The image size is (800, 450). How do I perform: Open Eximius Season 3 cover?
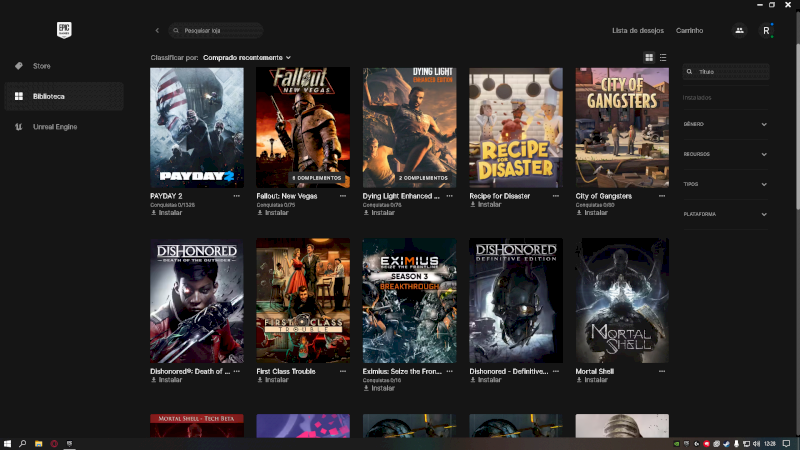click(x=409, y=301)
